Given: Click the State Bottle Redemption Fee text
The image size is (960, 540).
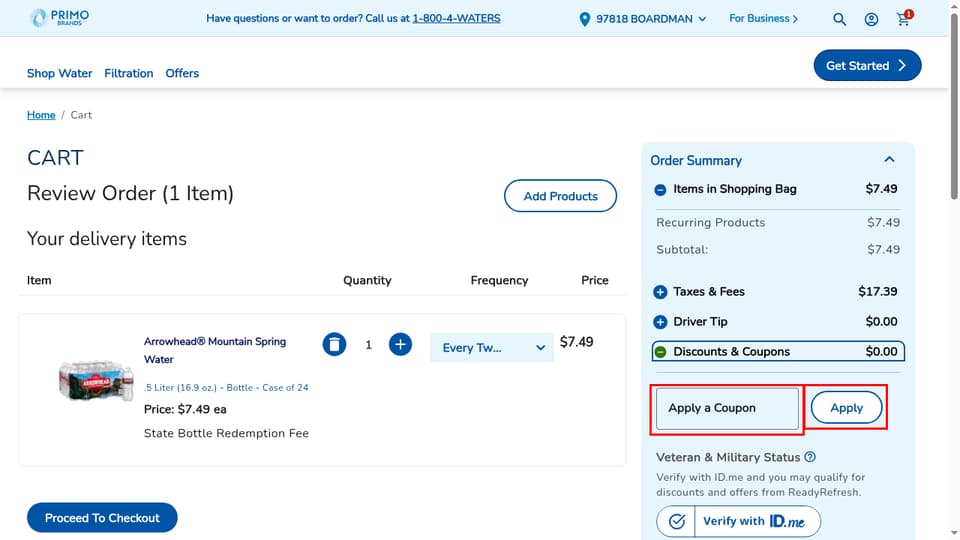Looking at the screenshot, I should click(x=226, y=433).
